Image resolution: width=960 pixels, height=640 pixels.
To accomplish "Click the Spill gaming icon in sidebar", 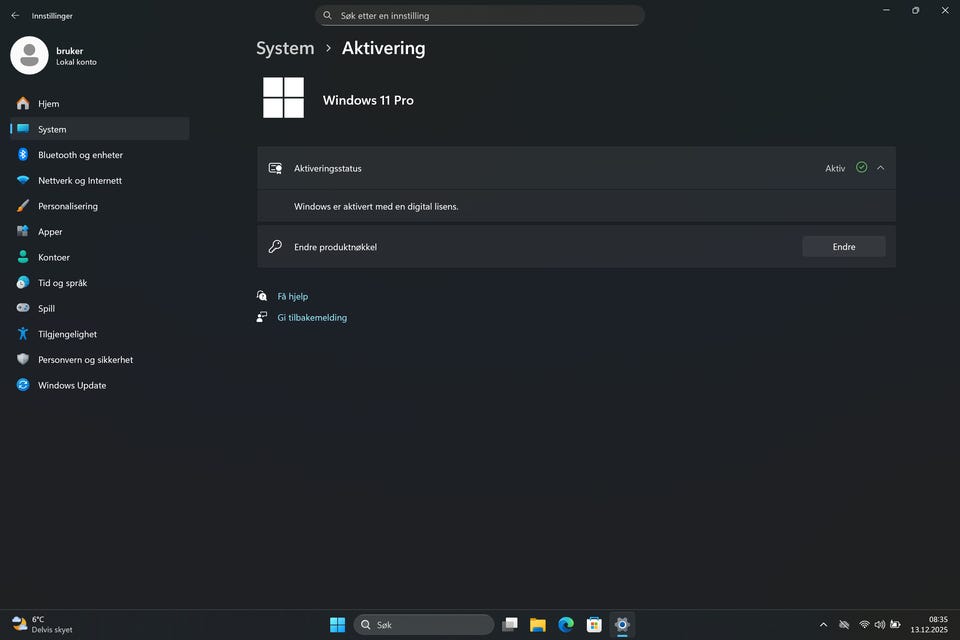I will tap(23, 309).
